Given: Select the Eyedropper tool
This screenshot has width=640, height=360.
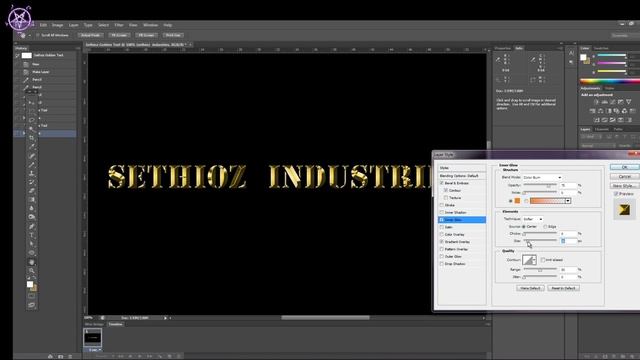Looking at the screenshot, I should pyautogui.click(x=32, y=147).
